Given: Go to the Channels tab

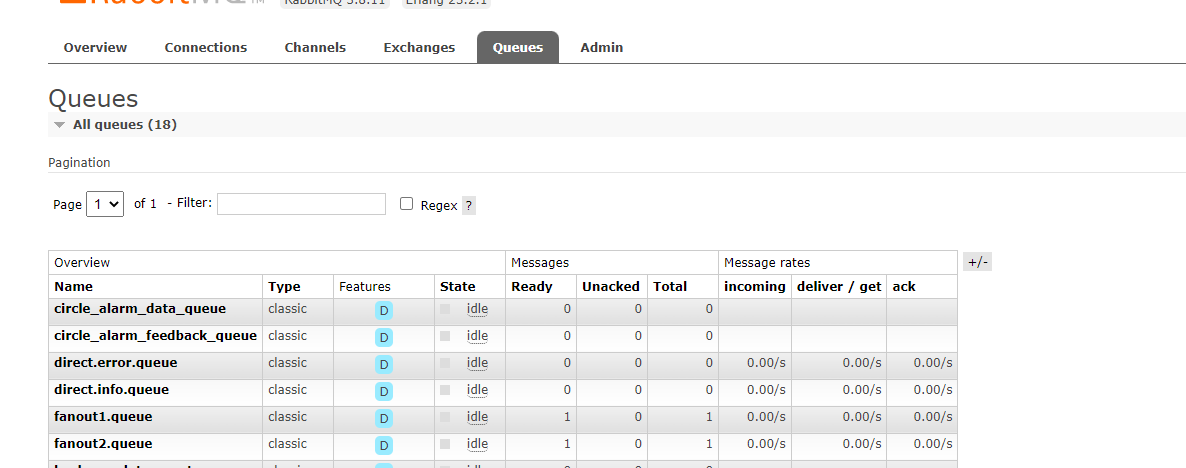Looking at the screenshot, I should [315, 47].
